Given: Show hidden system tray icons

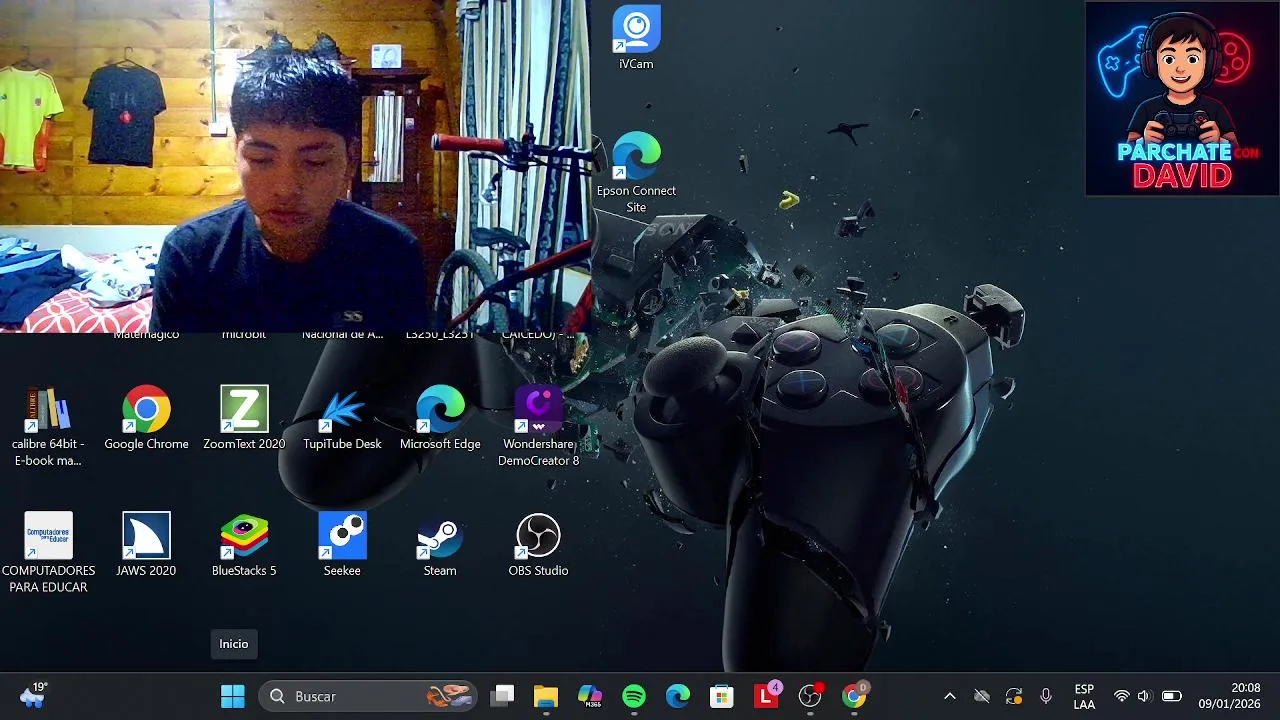Looking at the screenshot, I should (x=950, y=696).
